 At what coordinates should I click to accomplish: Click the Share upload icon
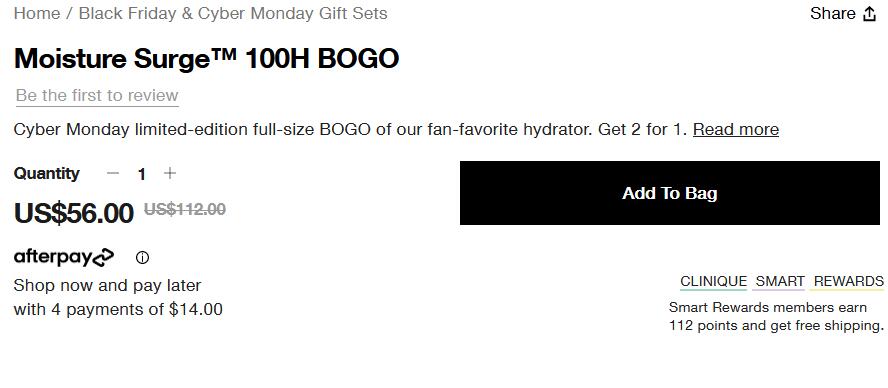[869, 14]
